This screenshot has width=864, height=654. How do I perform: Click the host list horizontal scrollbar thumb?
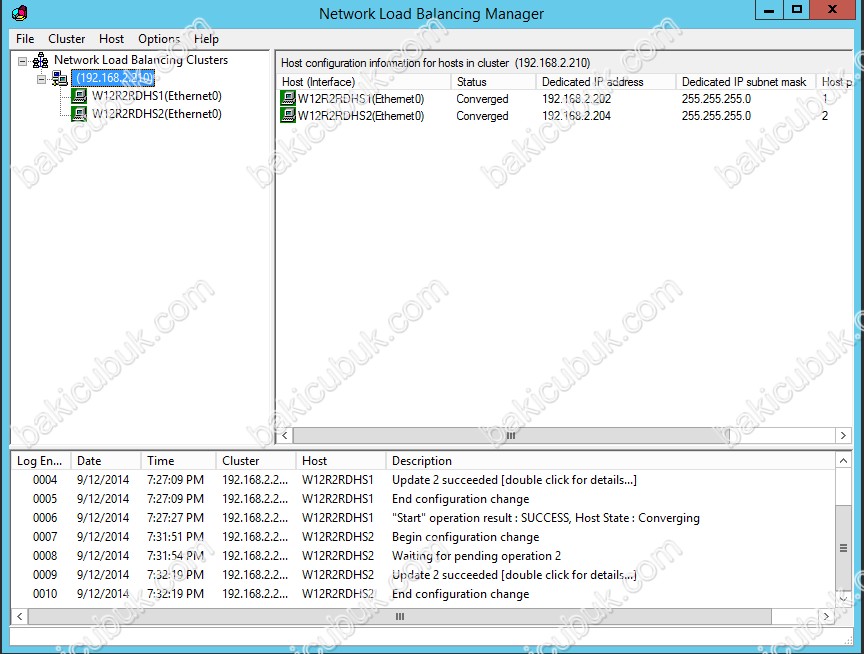click(x=511, y=435)
